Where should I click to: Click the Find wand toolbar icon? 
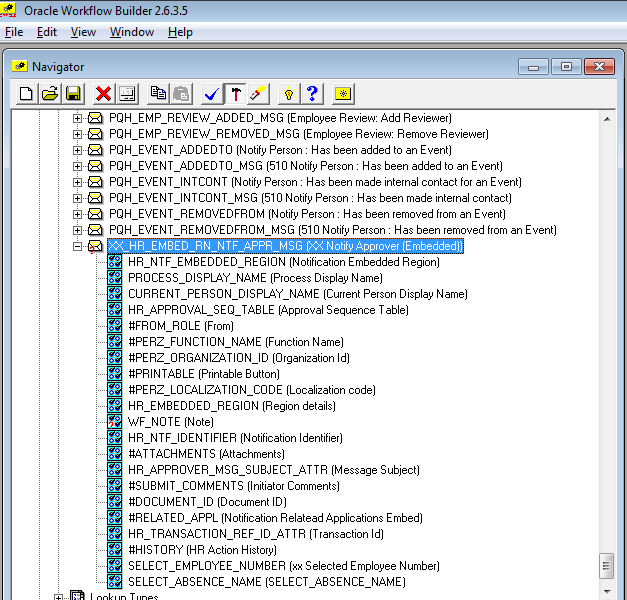[258, 94]
